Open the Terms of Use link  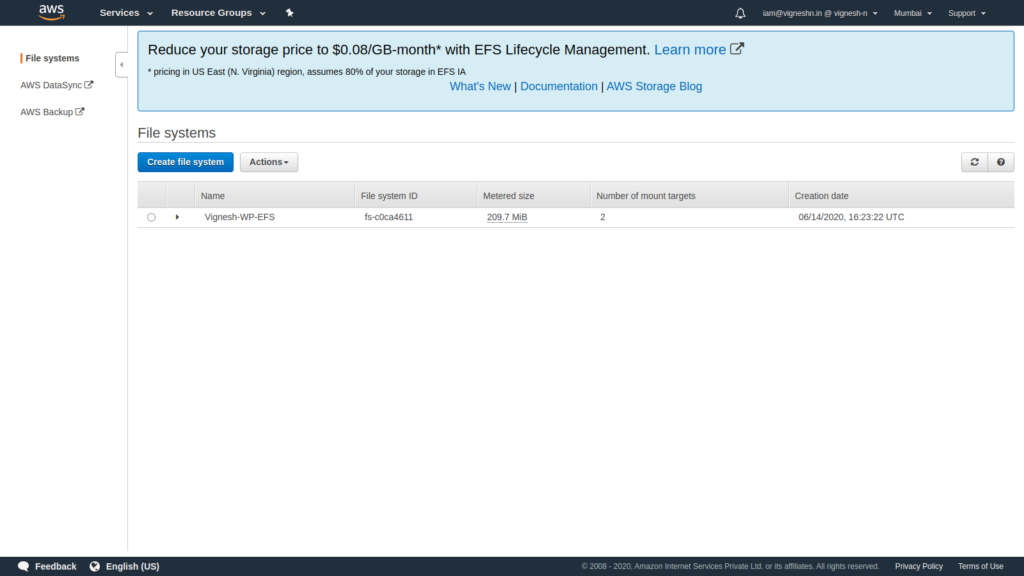click(x=980, y=566)
